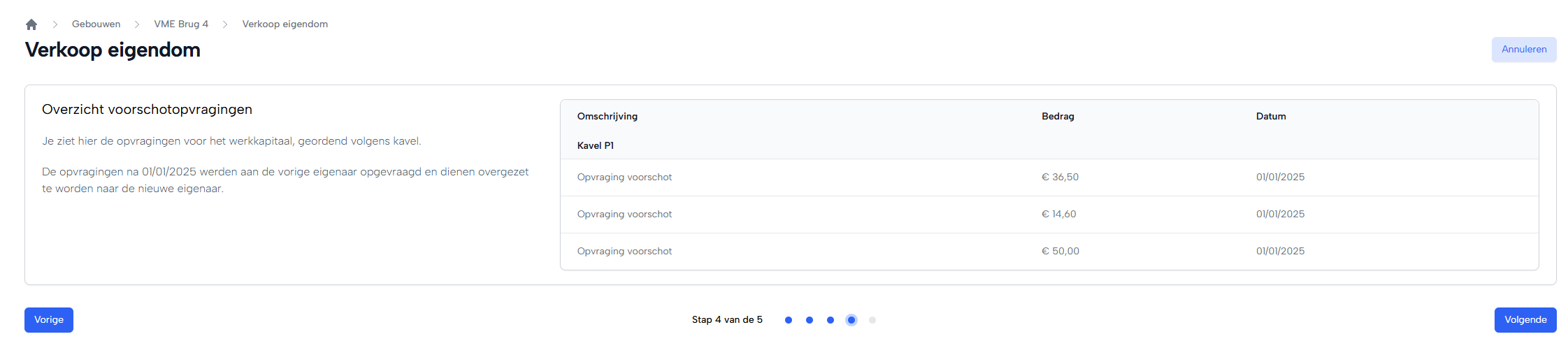The height and width of the screenshot is (348, 1568).
Task: Click the home icon in breadcrumb
Action: pyautogui.click(x=31, y=24)
